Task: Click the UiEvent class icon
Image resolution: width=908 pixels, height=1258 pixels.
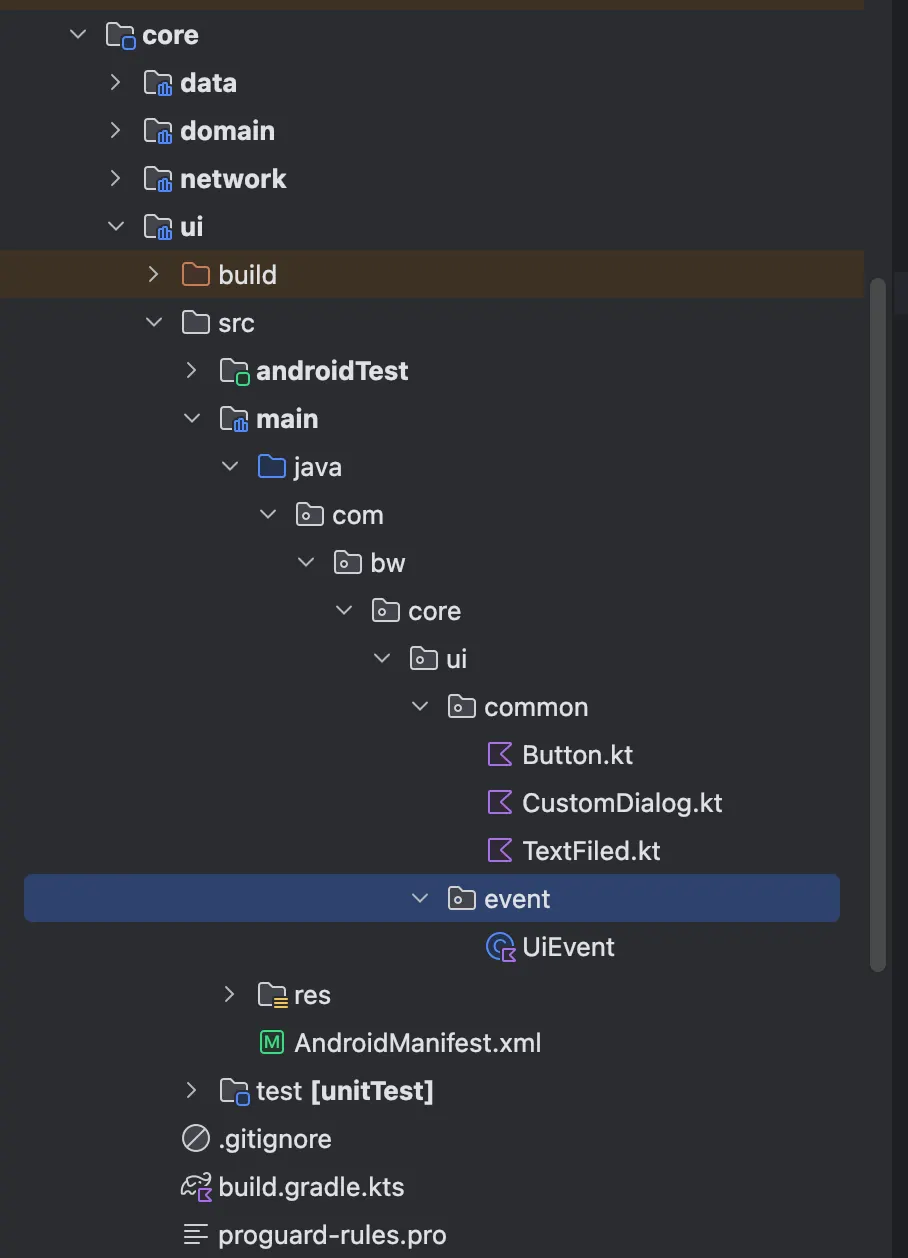Action: [x=499, y=947]
